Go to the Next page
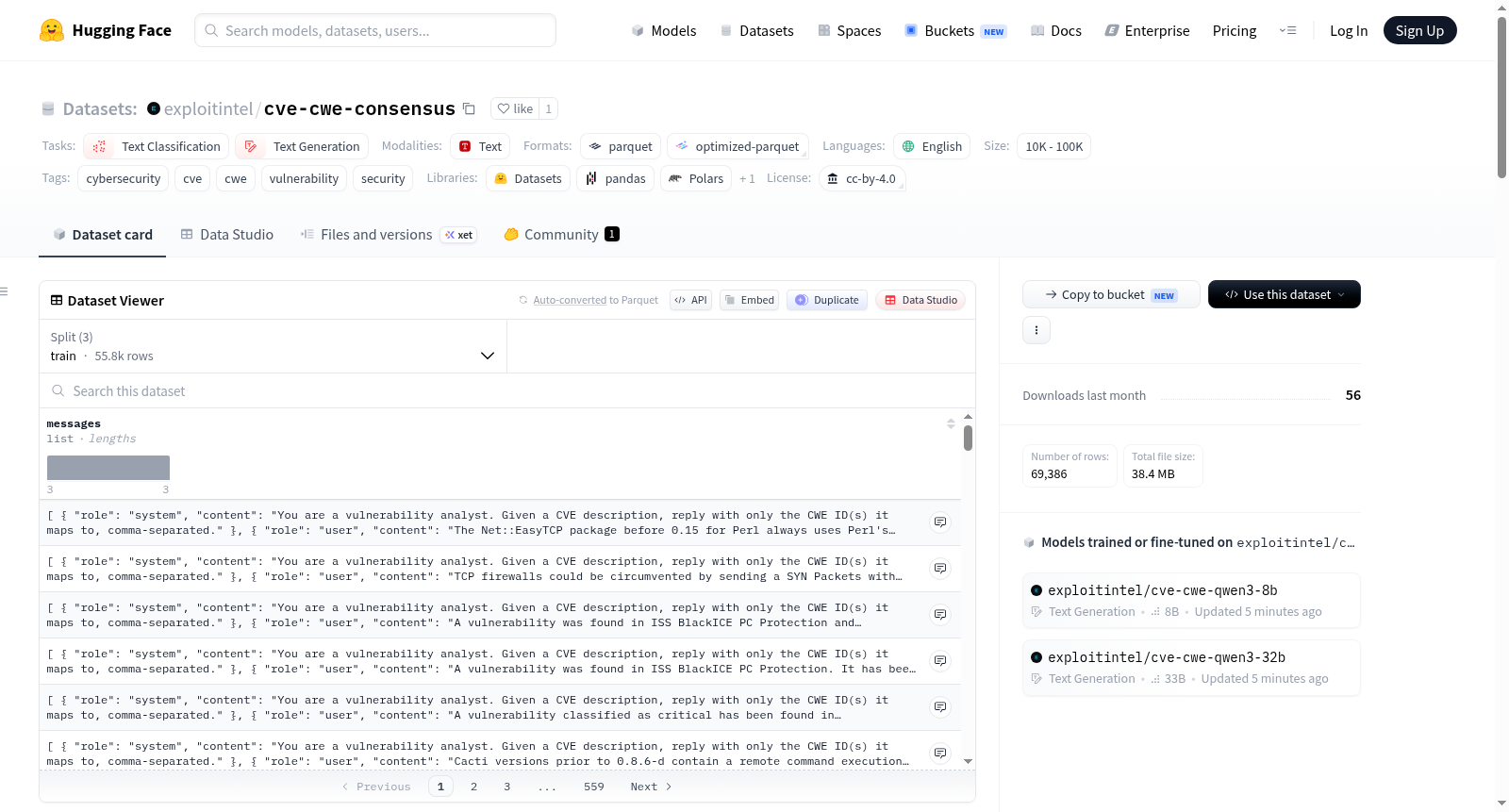Image resolution: width=1509 pixels, height=812 pixels. tap(651, 787)
